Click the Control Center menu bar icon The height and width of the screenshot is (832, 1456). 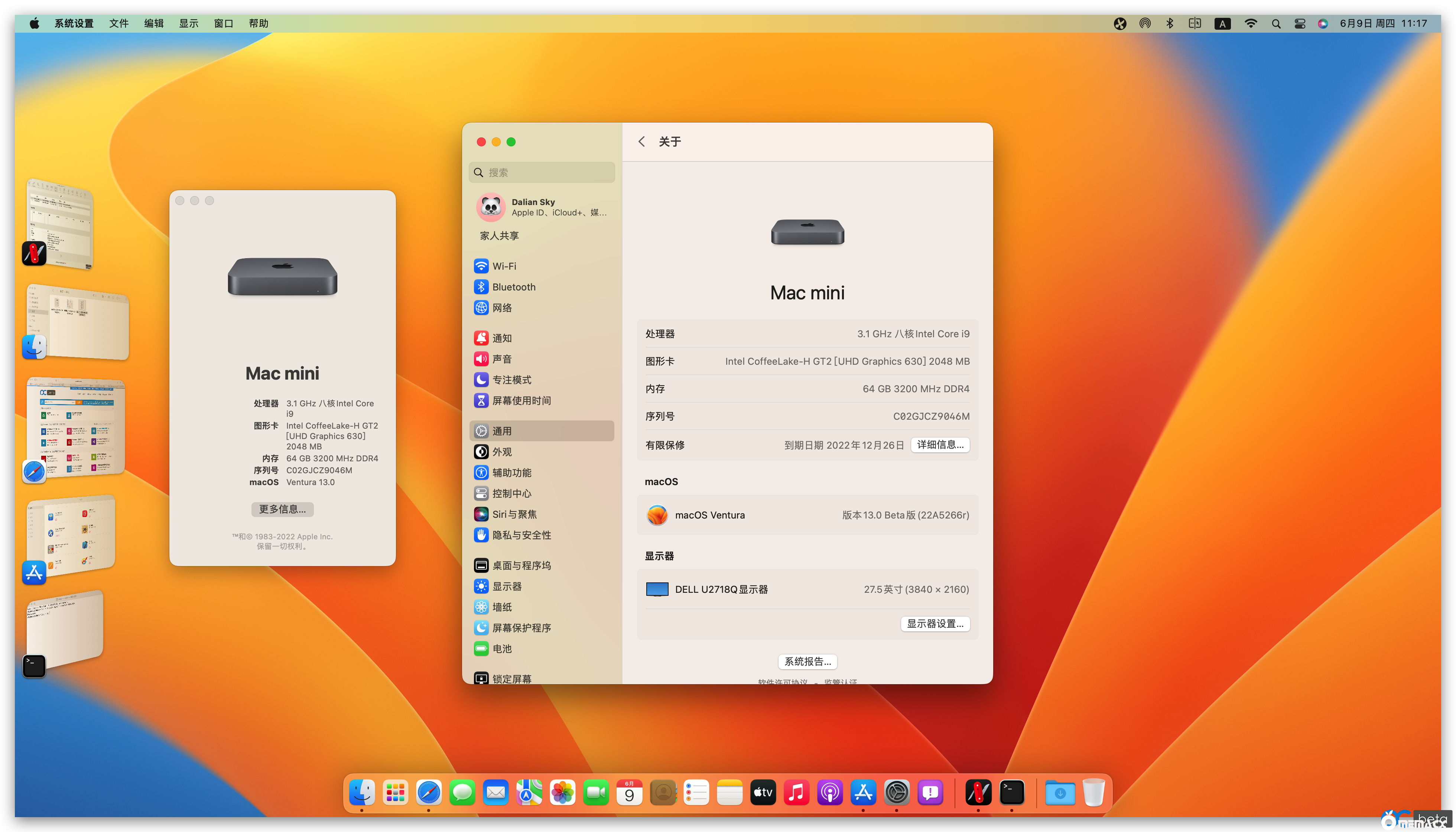click(x=1299, y=23)
